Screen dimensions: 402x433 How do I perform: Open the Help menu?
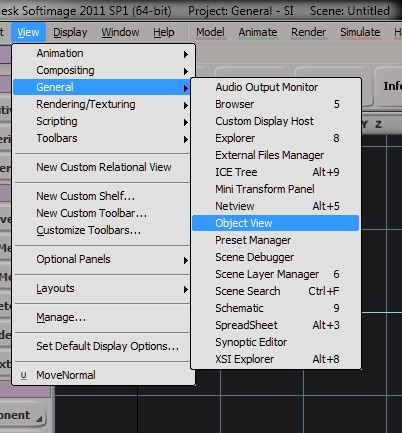(x=164, y=32)
